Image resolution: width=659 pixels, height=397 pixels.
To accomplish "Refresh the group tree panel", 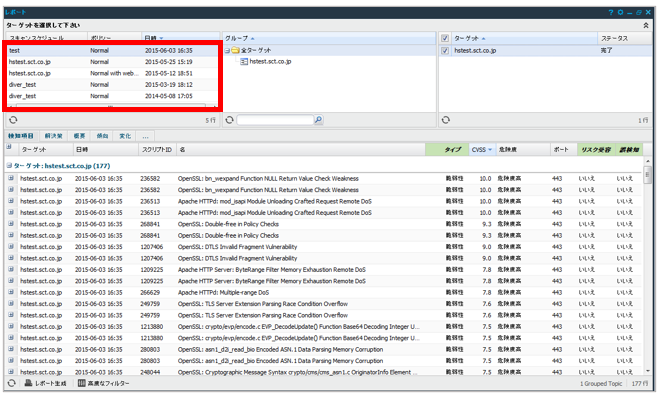I will click(229, 120).
